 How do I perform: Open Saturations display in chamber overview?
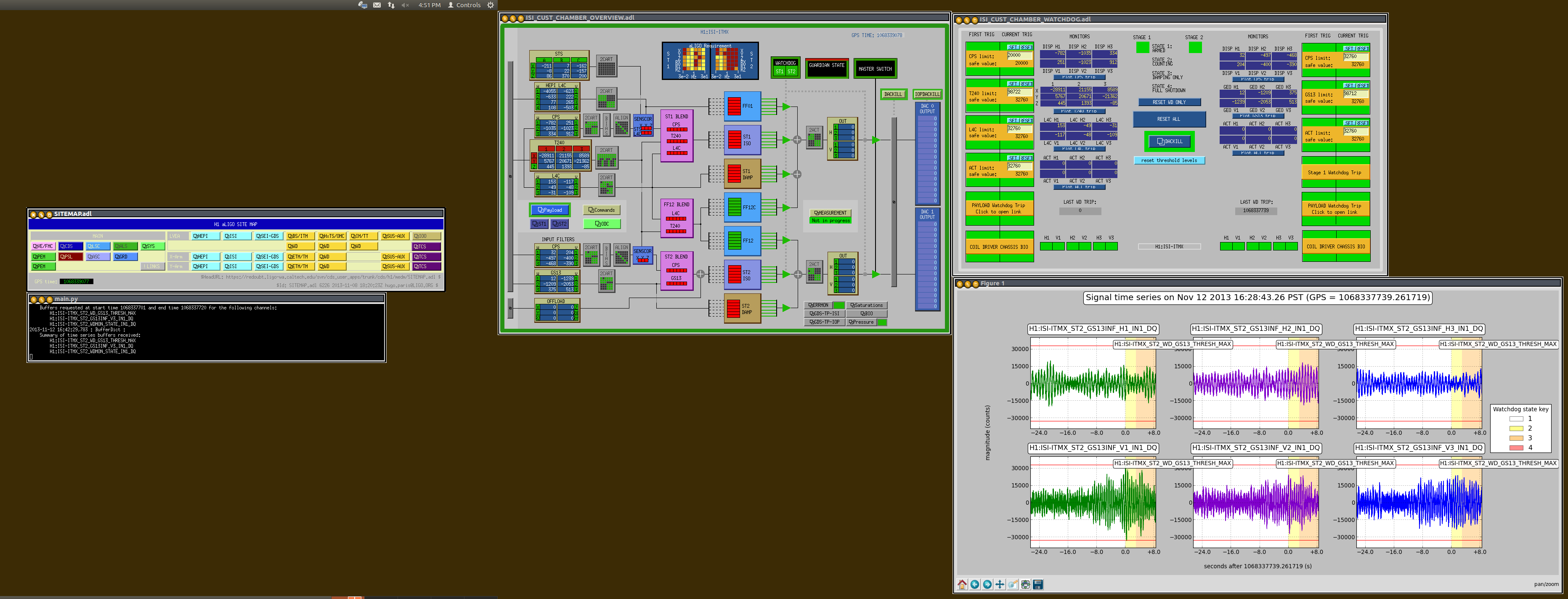[x=867, y=306]
